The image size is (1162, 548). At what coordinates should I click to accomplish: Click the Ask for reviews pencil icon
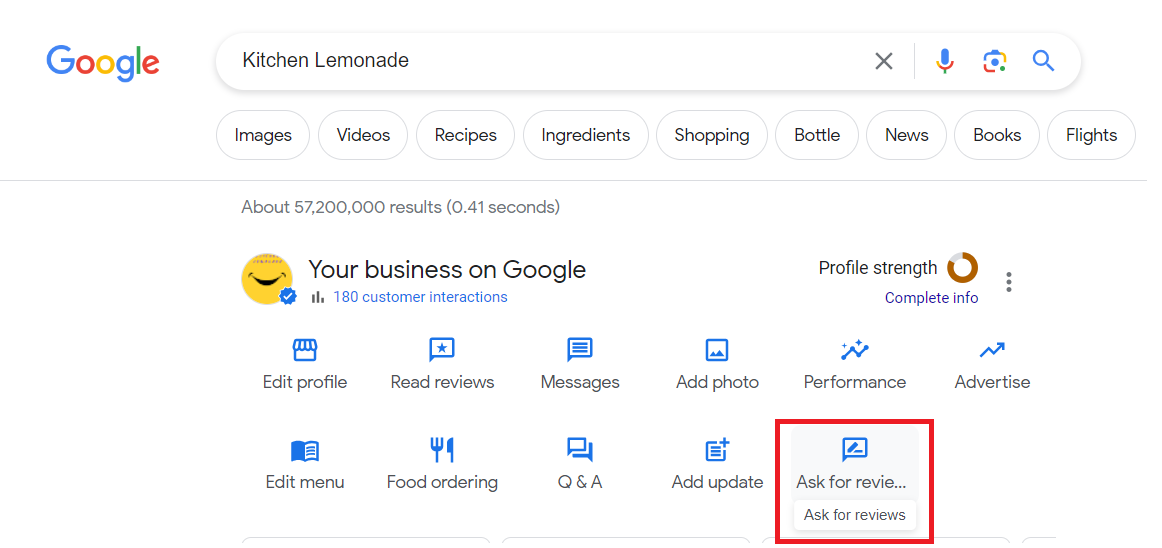(x=854, y=449)
